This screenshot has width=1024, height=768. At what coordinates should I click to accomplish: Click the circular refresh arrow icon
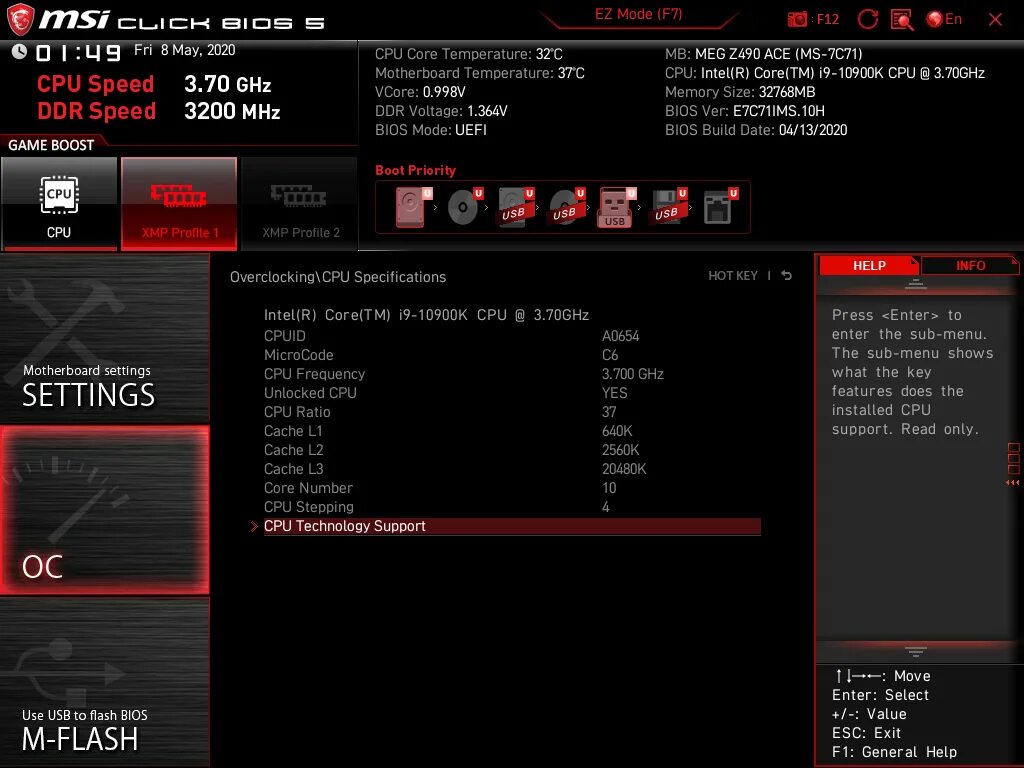pos(867,19)
